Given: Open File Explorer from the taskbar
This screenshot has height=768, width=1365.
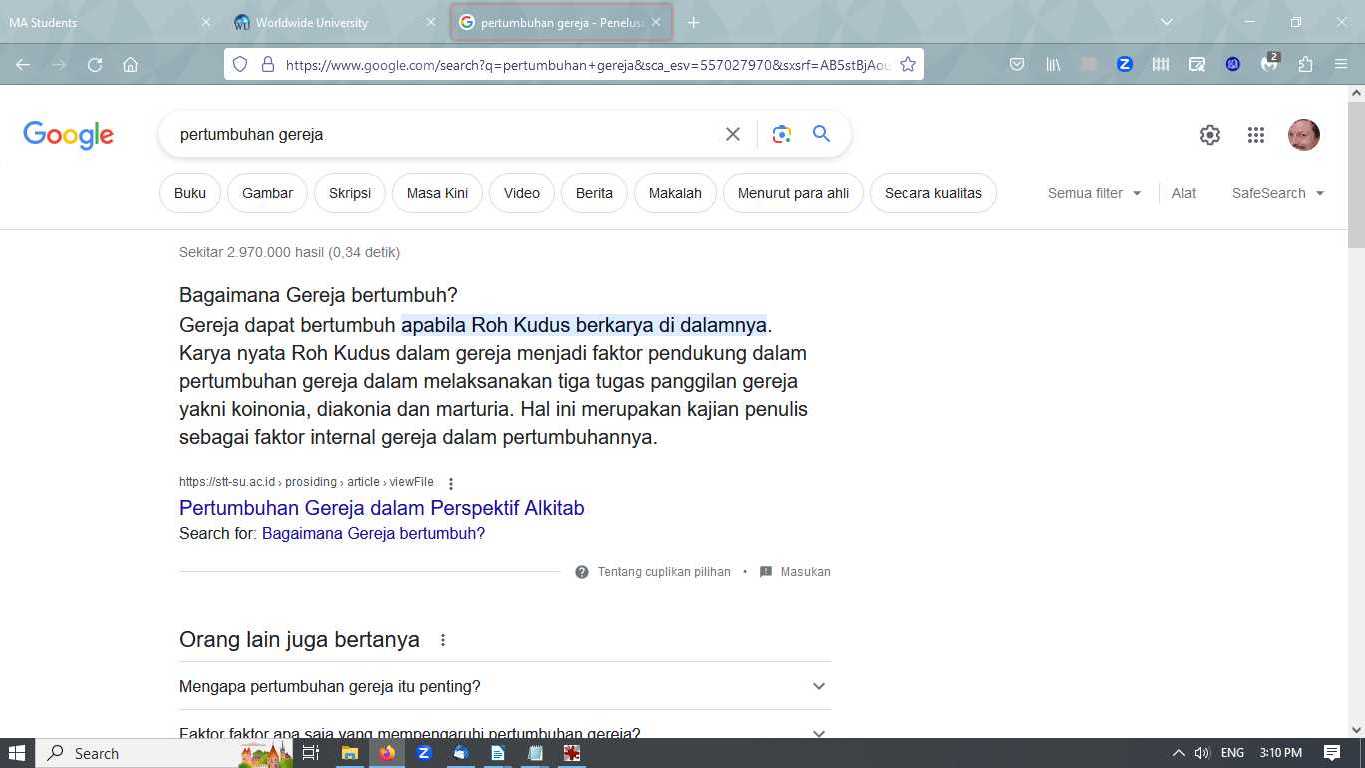Looking at the screenshot, I should point(350,753).
